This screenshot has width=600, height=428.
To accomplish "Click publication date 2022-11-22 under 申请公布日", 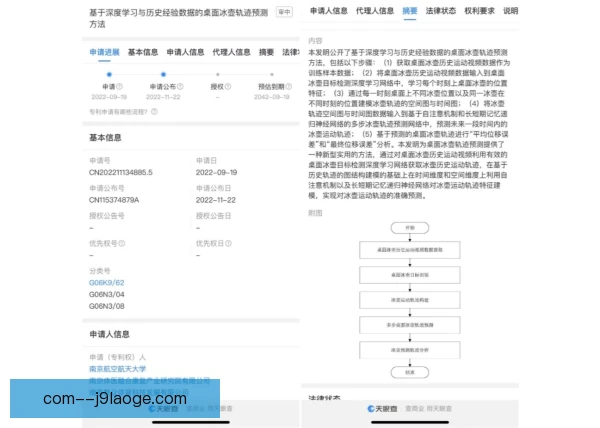I will click(x=216, y=200).
